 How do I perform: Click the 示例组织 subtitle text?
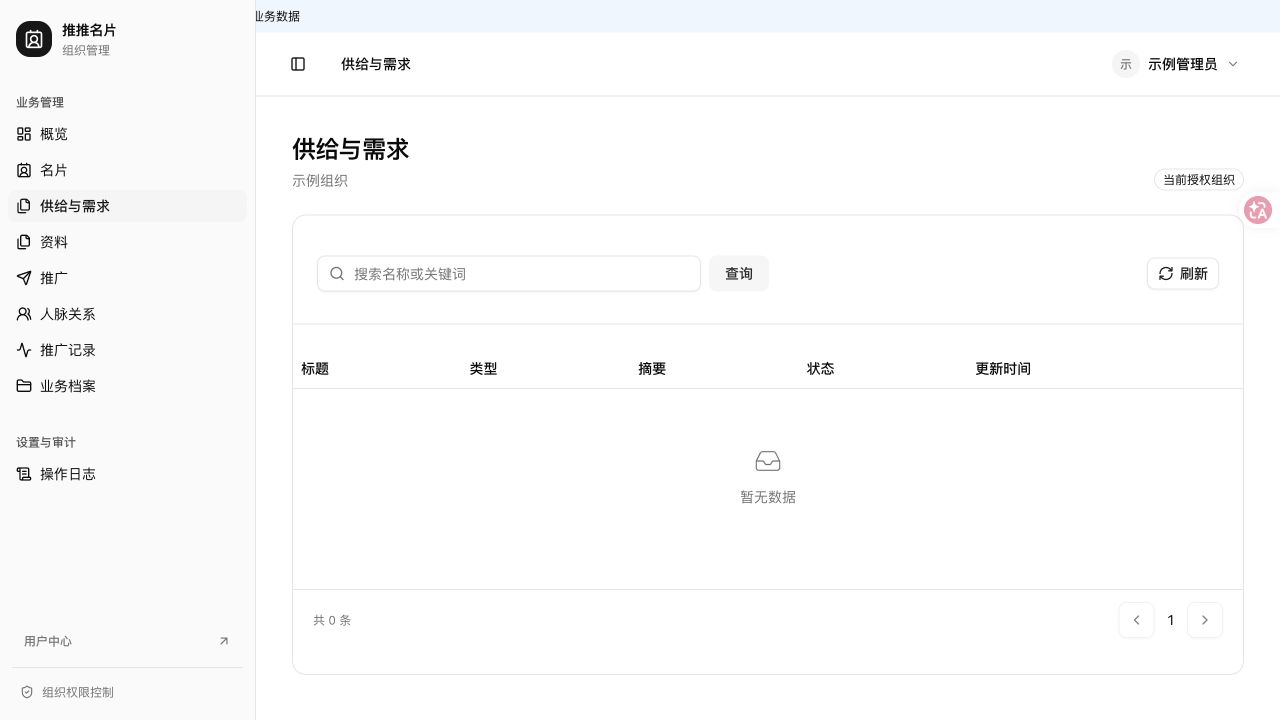(x=320, y=181)
